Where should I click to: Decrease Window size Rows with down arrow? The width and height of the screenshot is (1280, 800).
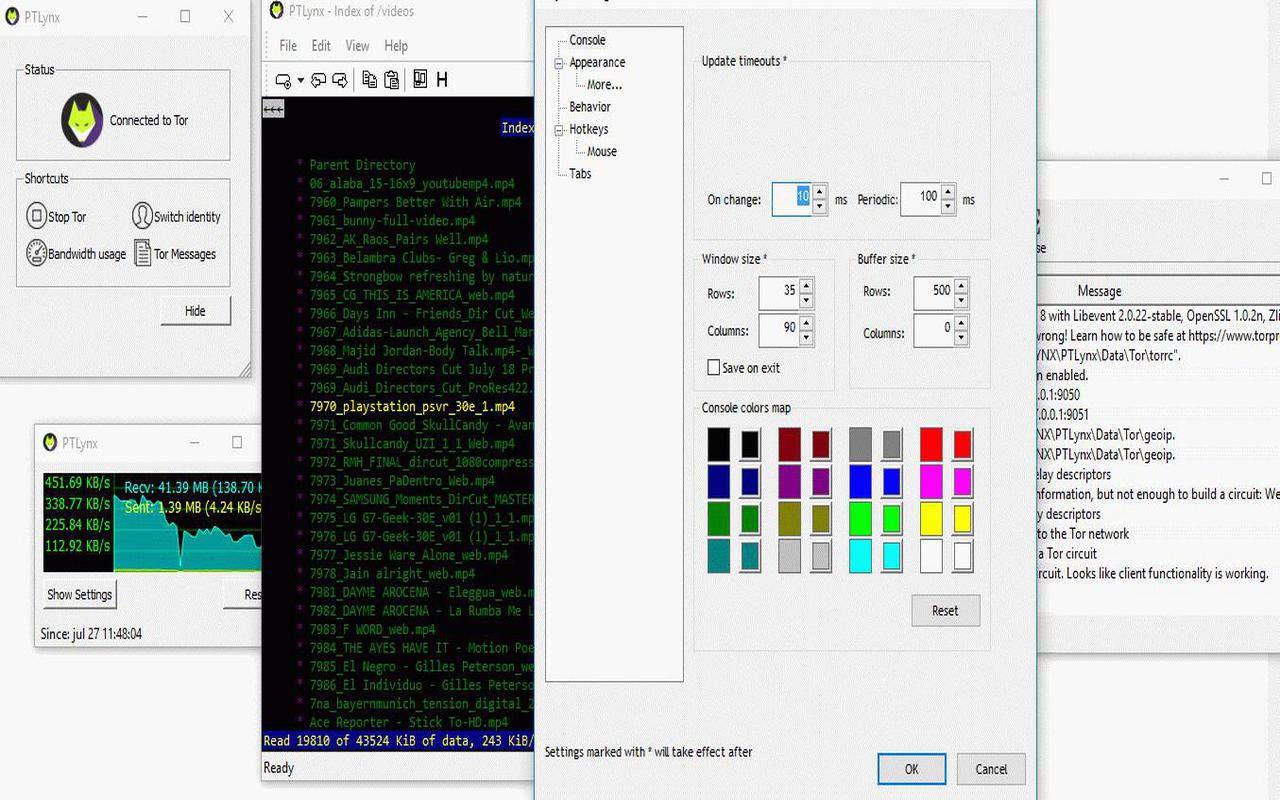806,300
